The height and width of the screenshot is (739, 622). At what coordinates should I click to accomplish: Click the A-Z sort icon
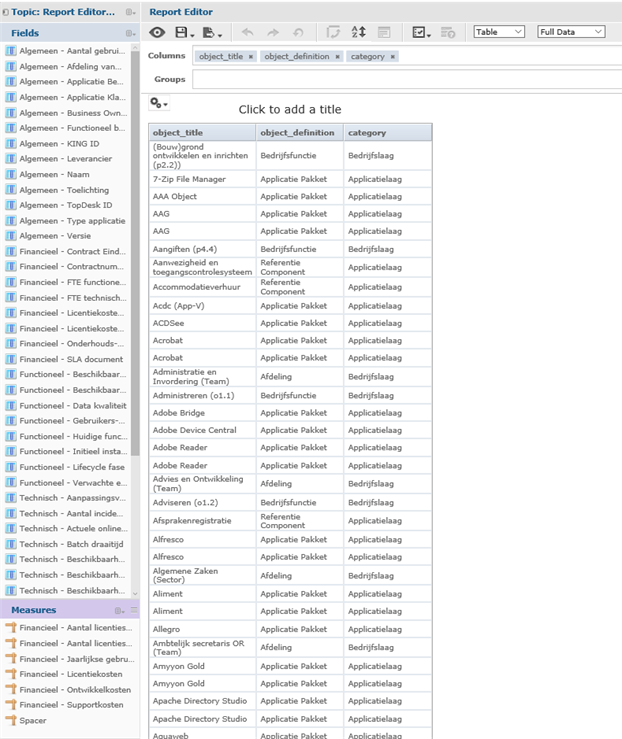(359, 32)
